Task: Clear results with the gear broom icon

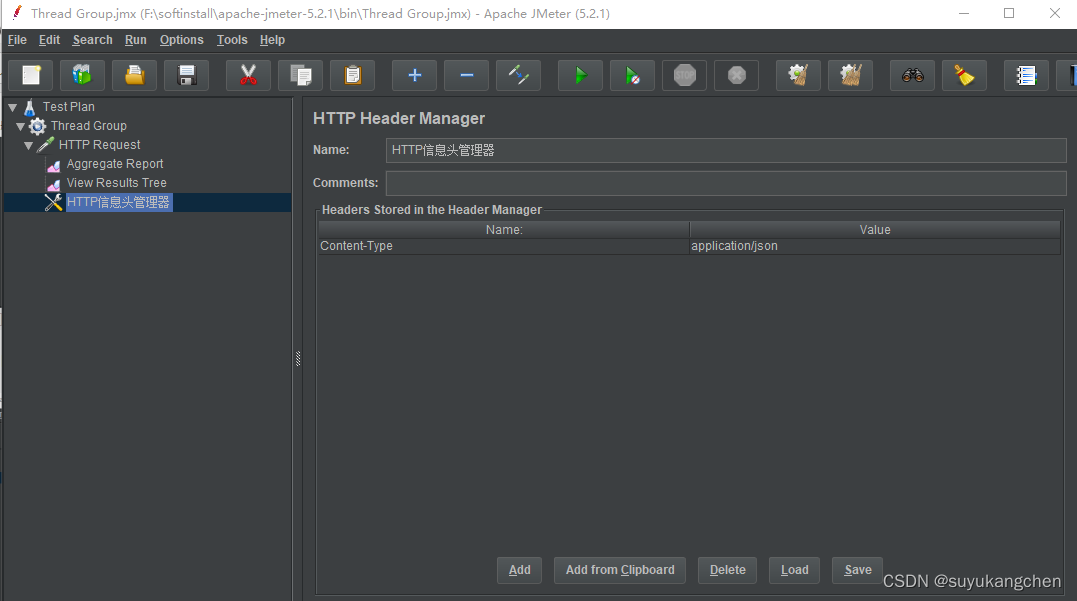Action: pos(798,76)
